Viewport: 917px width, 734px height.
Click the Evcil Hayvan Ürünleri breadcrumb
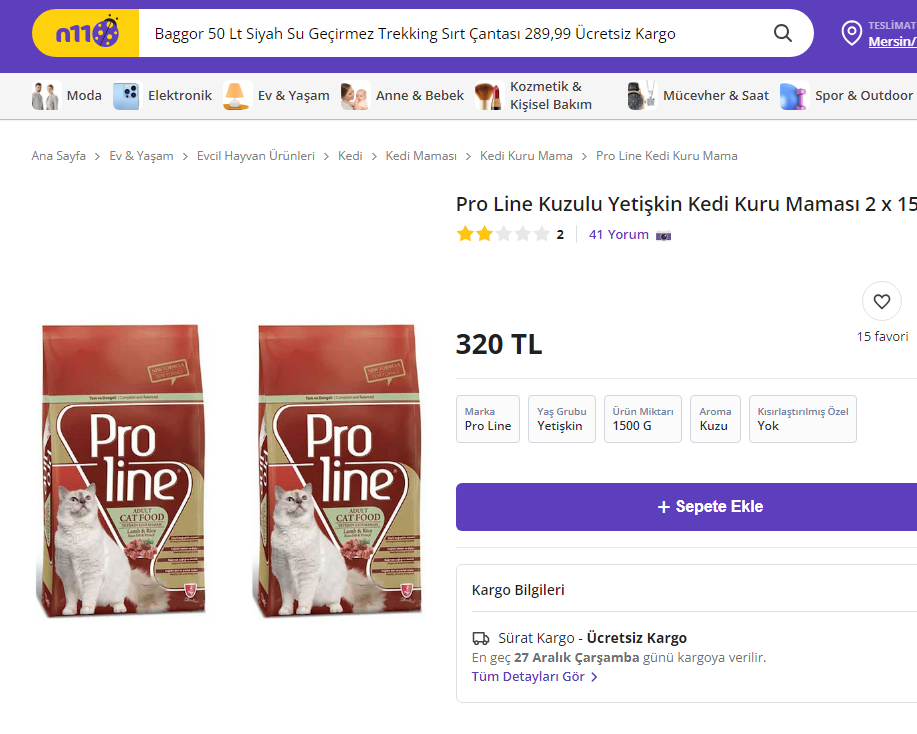255,156
